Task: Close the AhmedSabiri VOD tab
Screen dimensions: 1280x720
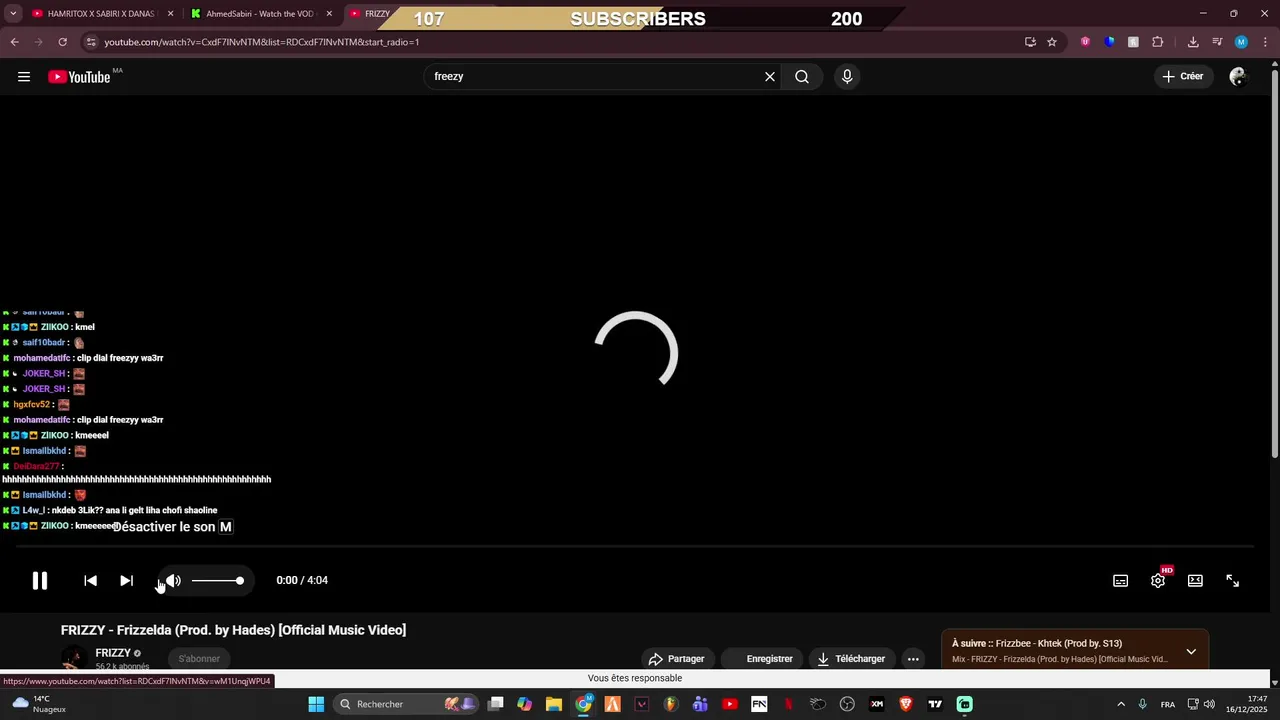Action: [329, 14]
